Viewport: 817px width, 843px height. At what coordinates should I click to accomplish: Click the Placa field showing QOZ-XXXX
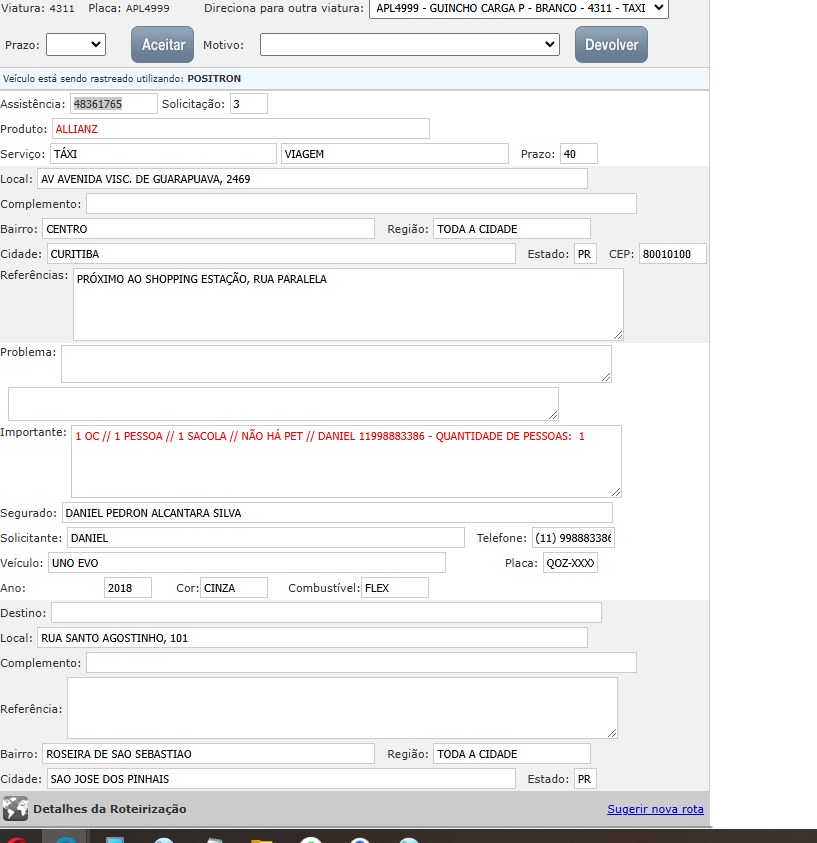click(x=570, y=563)
